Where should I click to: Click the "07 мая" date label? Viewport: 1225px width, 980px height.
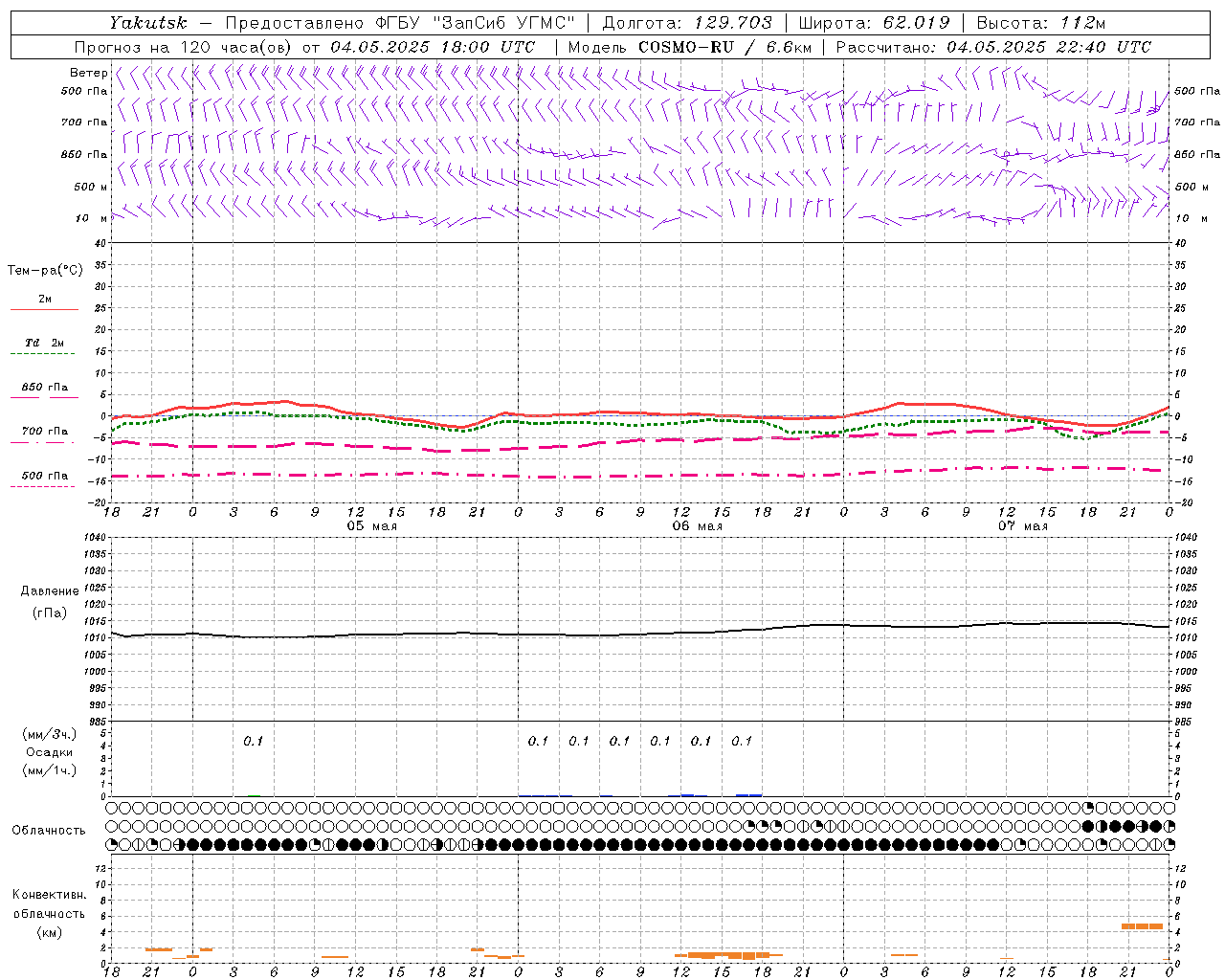1022,526
